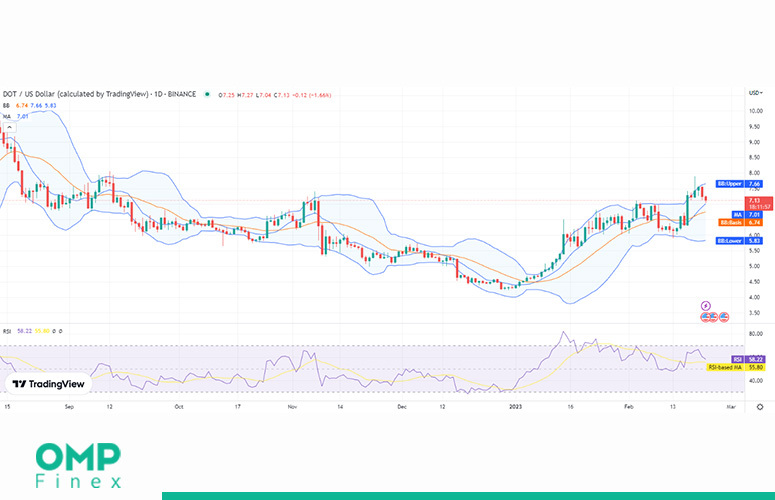The height and width of the screenshot is (500, 775).
Task: Click the Nov date on the time axis
Action: click(x=292, y=407)
